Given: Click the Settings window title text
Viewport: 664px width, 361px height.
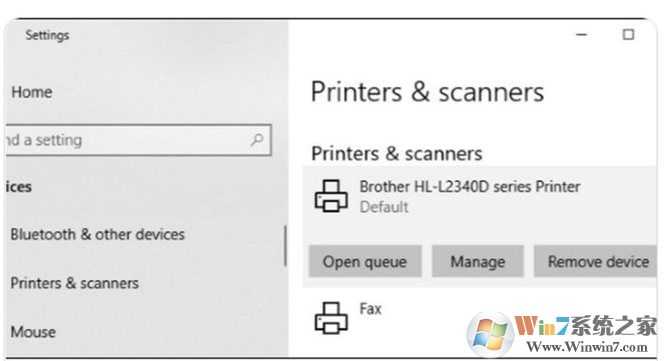Looking at the screenshot, I should 47,35.
